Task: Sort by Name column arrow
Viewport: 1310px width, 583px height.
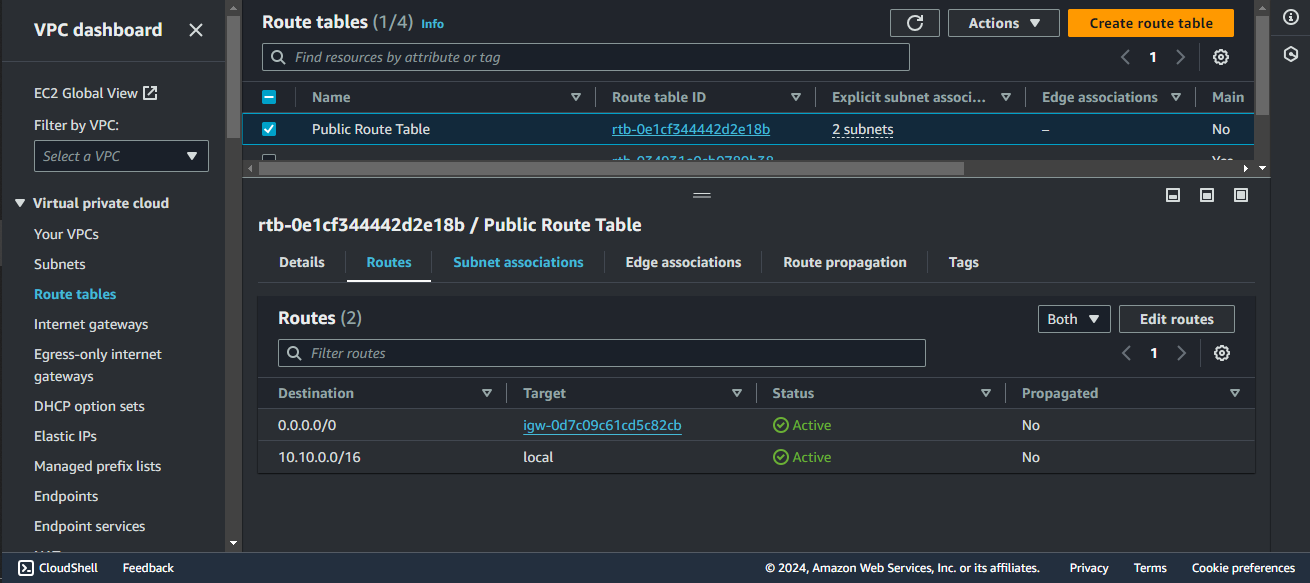Action: [576, 97]
